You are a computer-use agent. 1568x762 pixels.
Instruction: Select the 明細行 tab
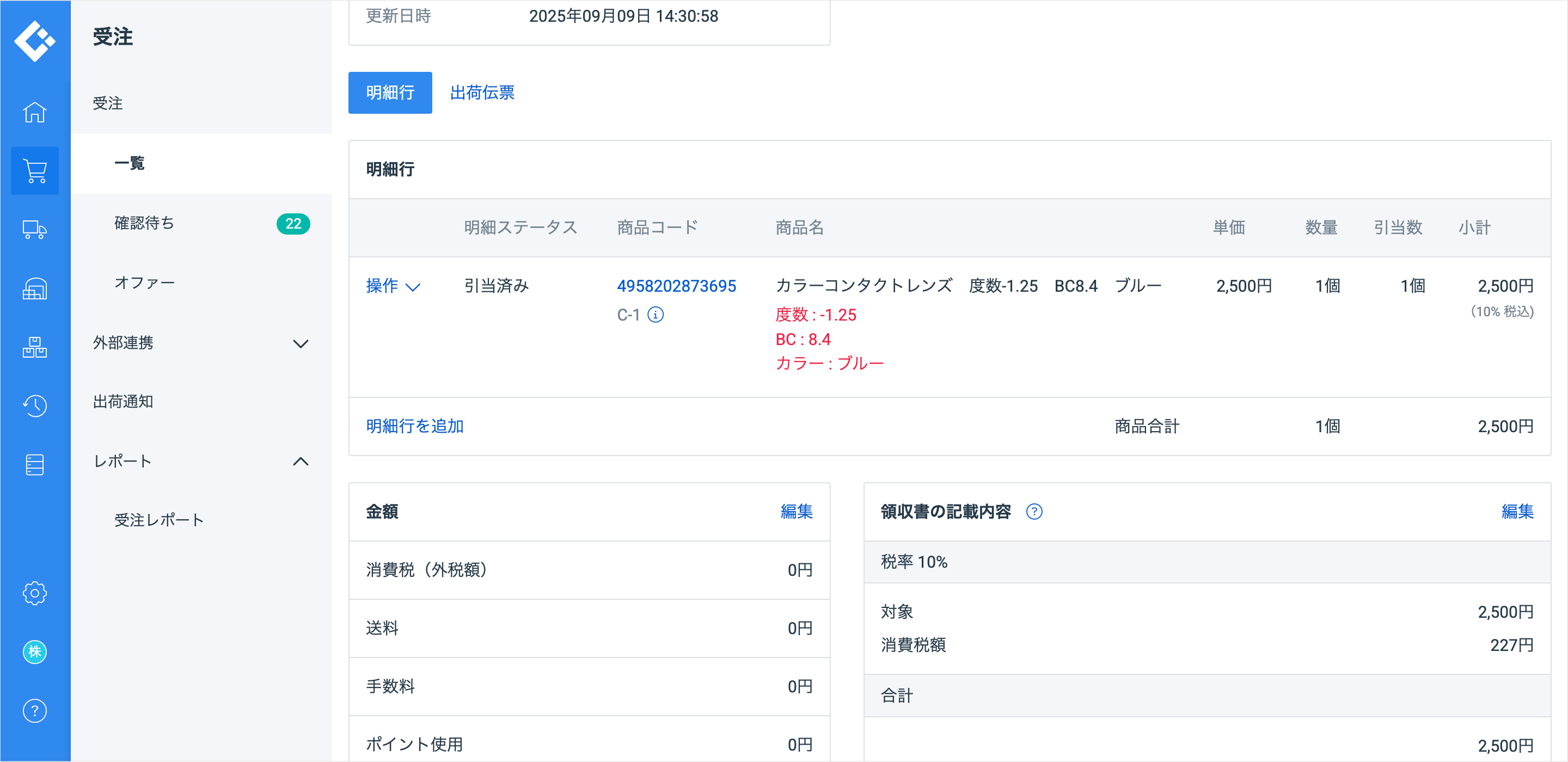(x=390, y=93)
